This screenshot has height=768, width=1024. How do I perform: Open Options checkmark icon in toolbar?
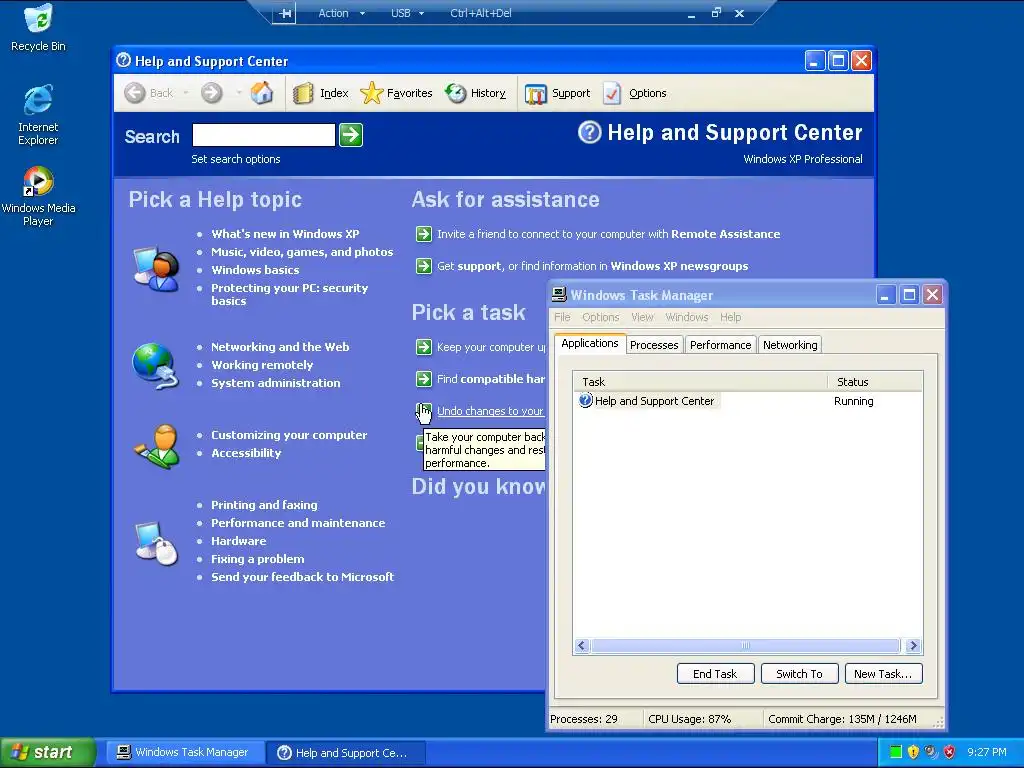click(x=613, y=93)
